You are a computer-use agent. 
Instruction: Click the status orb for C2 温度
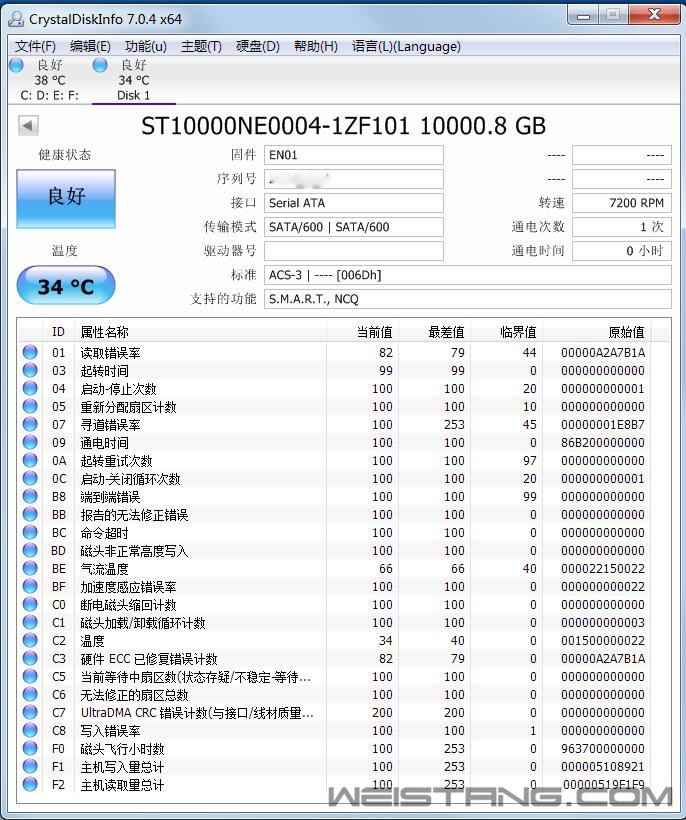[x=30, y=641]
